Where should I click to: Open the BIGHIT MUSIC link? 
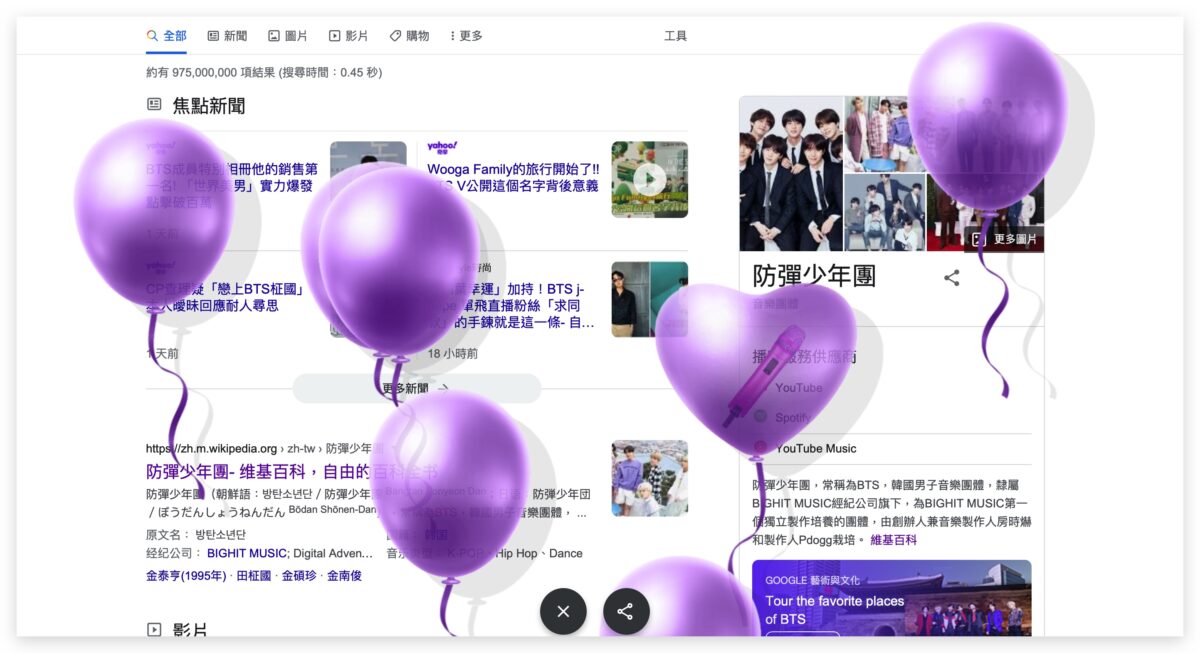247,553
